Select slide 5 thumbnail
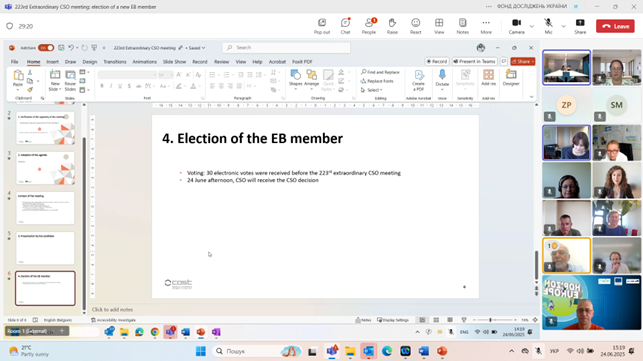643x361 pixels. point(45,248)
